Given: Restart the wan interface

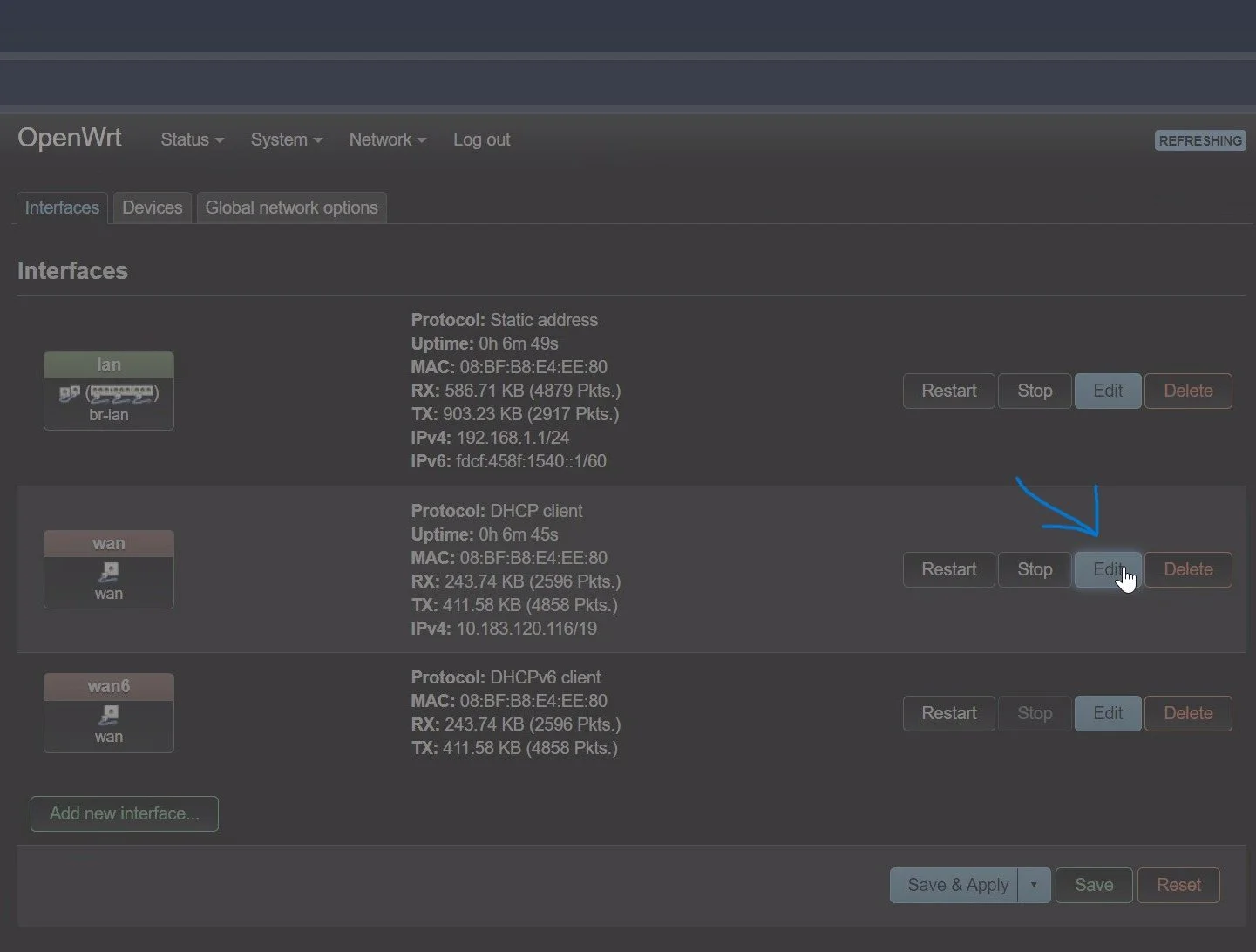Looking at the screenshot, I should [949, 569].
